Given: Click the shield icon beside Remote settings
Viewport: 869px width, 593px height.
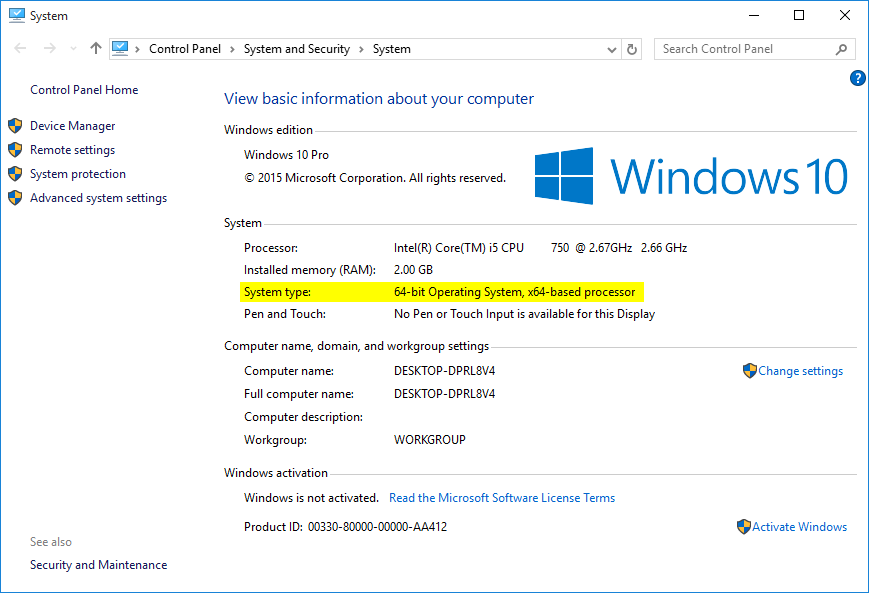Looking at the screenshot, I should tap(15, 150).
